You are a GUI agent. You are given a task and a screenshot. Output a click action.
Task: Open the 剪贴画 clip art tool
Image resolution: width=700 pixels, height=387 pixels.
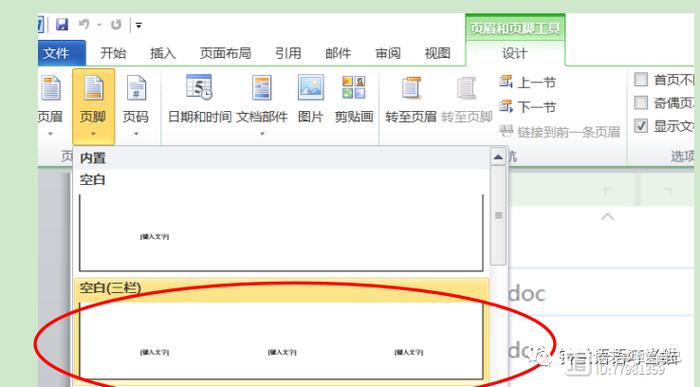pos(354,99)
